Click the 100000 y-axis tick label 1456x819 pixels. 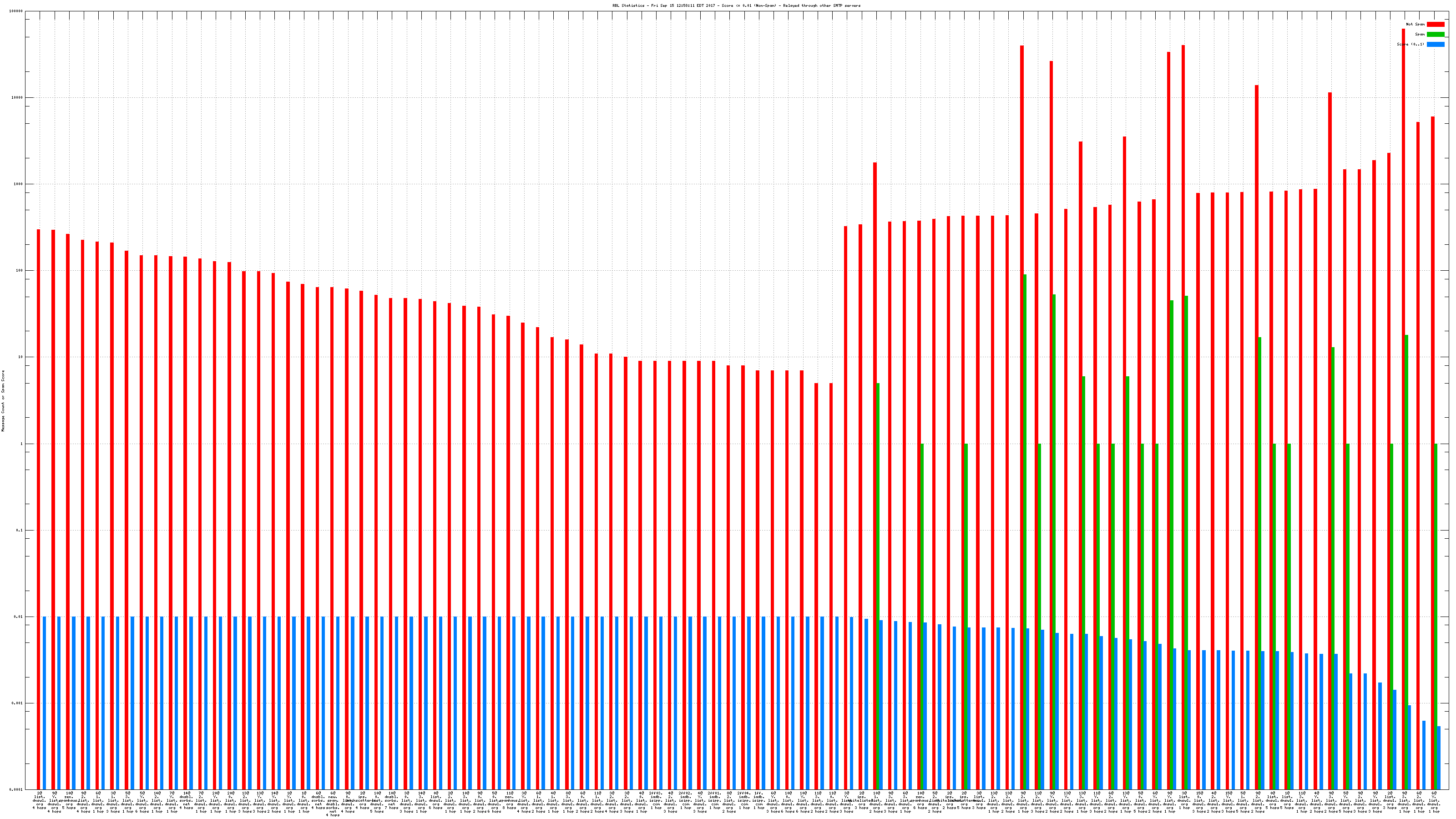click(x=16, y=11)
